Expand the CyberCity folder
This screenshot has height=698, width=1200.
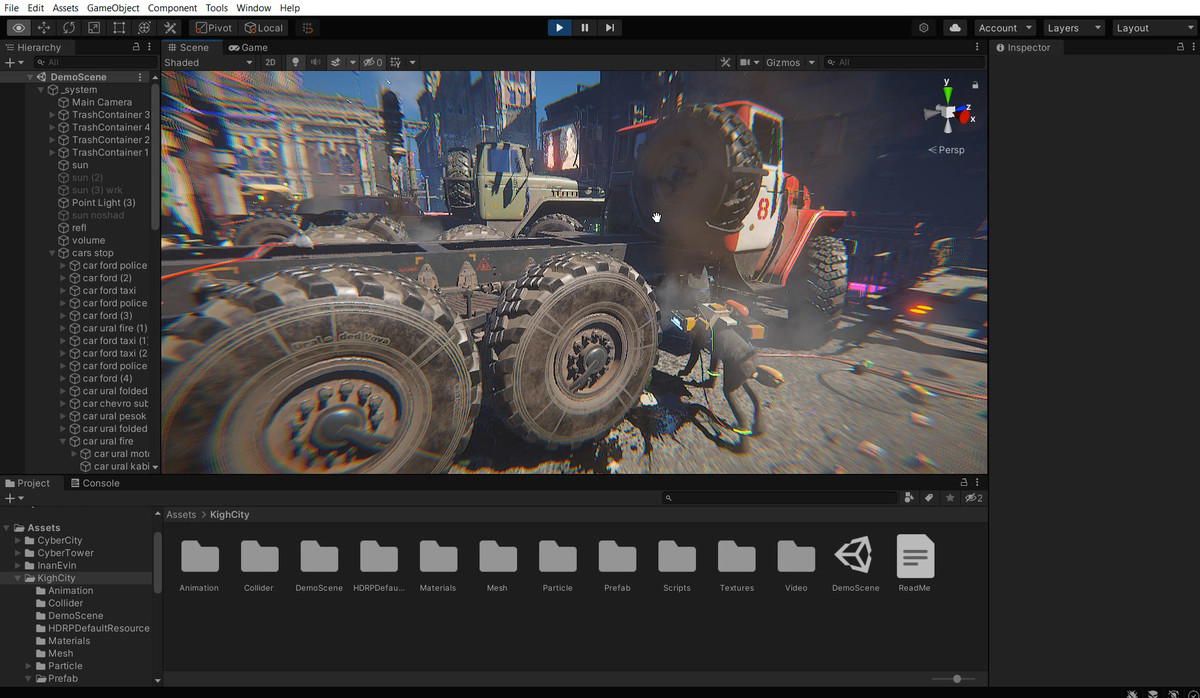(x=18, y=540)
